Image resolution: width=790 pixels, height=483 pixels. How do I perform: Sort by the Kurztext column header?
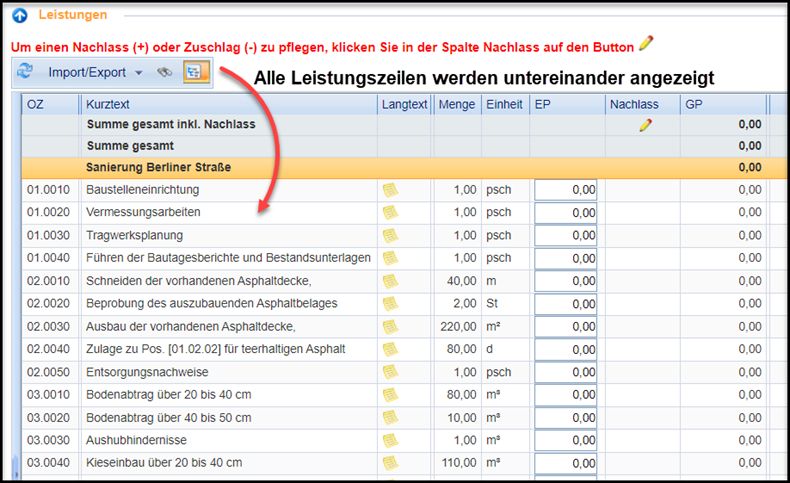click(229, 104)
